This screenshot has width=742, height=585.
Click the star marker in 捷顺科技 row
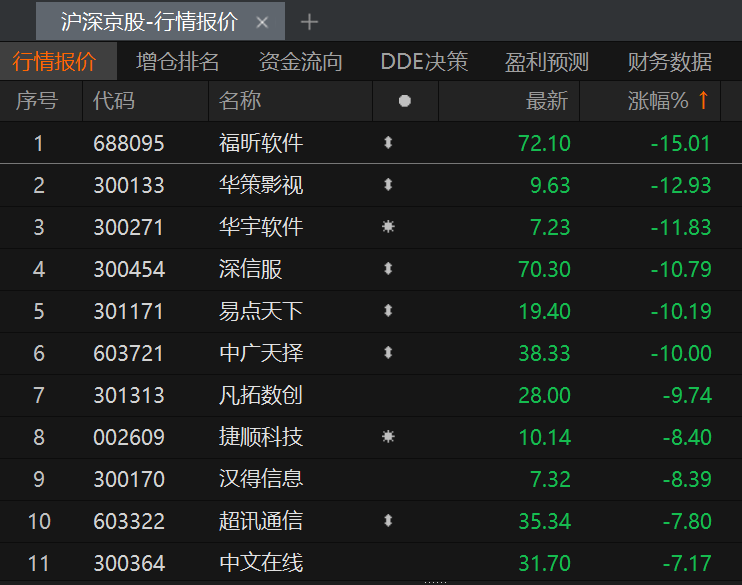point(388,436)
